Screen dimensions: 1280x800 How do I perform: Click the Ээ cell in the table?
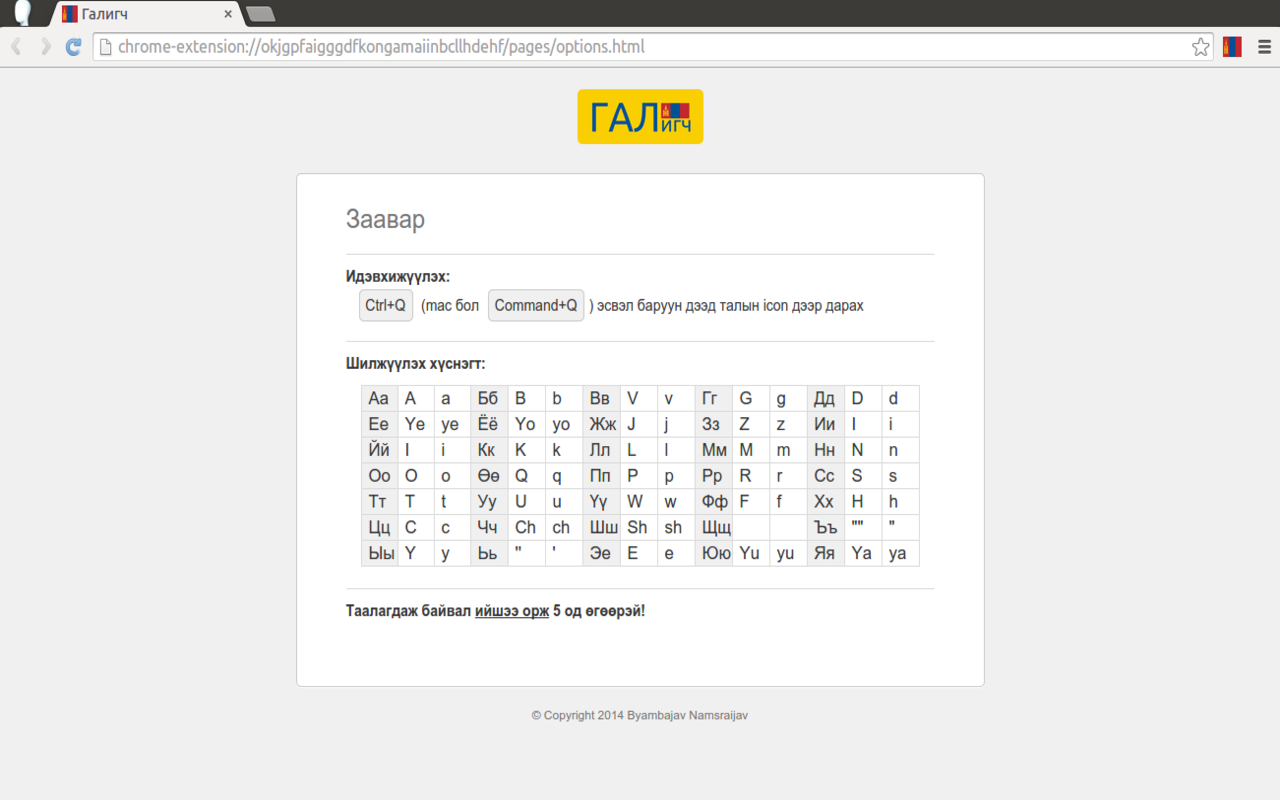[601, 553]
